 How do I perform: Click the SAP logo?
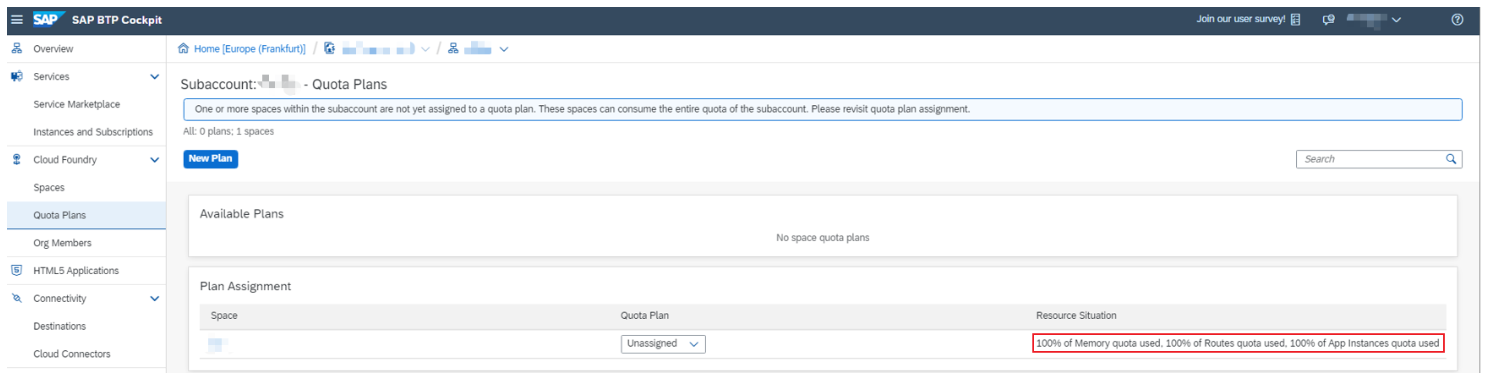tap(48, 20)
